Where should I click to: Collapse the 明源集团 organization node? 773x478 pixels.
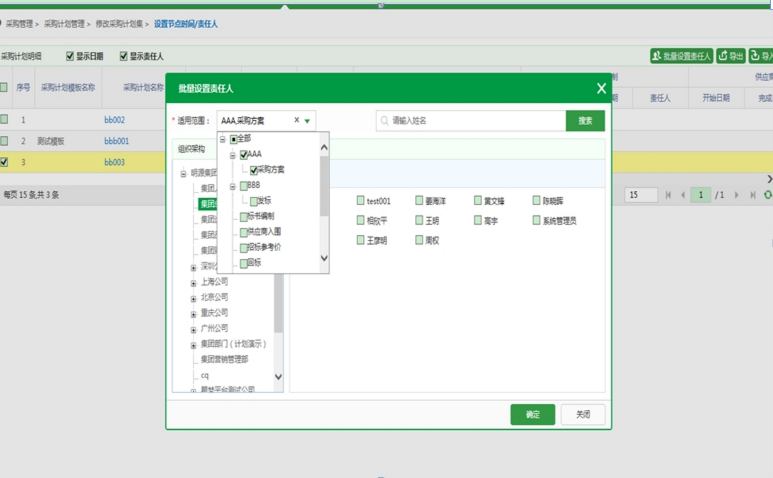coord(183,173)
